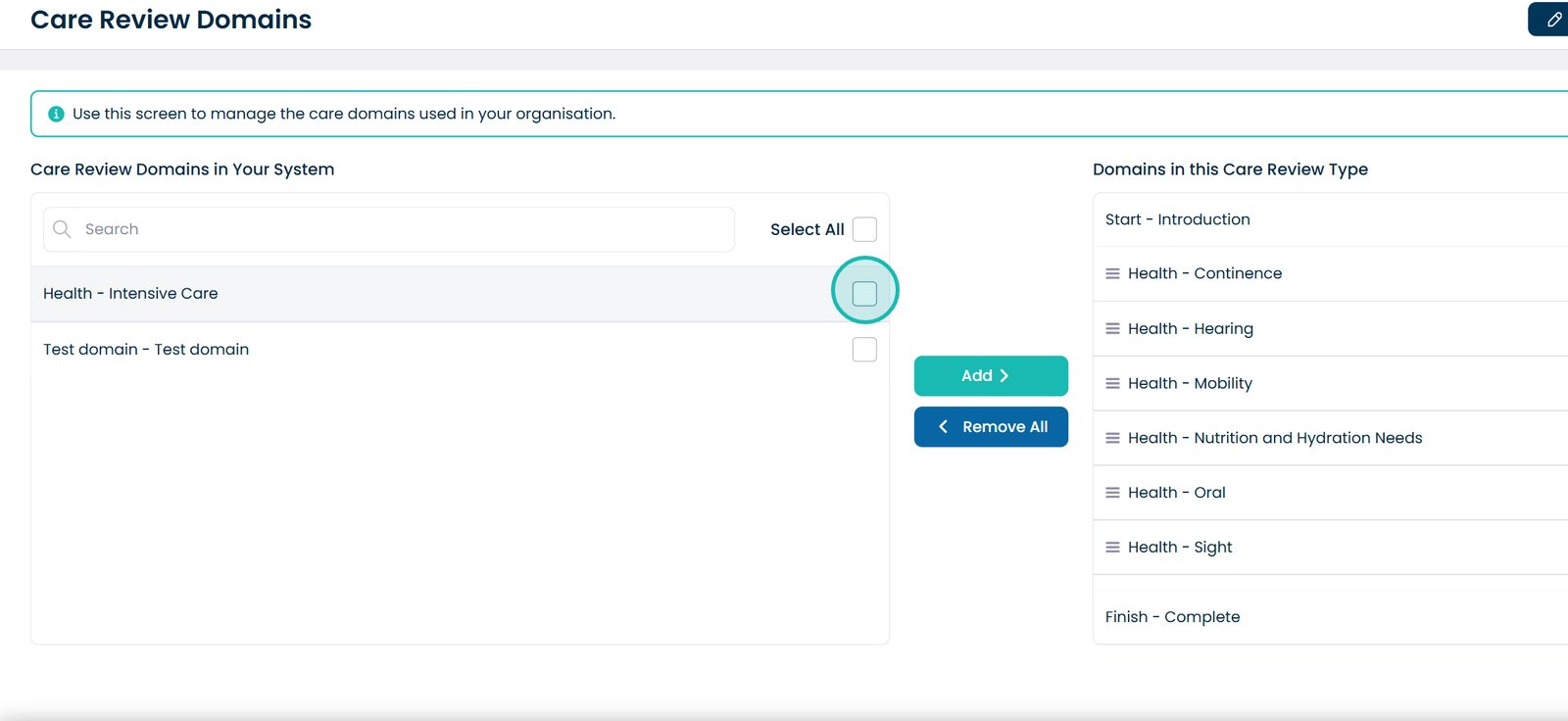Grab the Health - Oral drag handle
The image size is (1568, 721).
[x=1112, y=493]
